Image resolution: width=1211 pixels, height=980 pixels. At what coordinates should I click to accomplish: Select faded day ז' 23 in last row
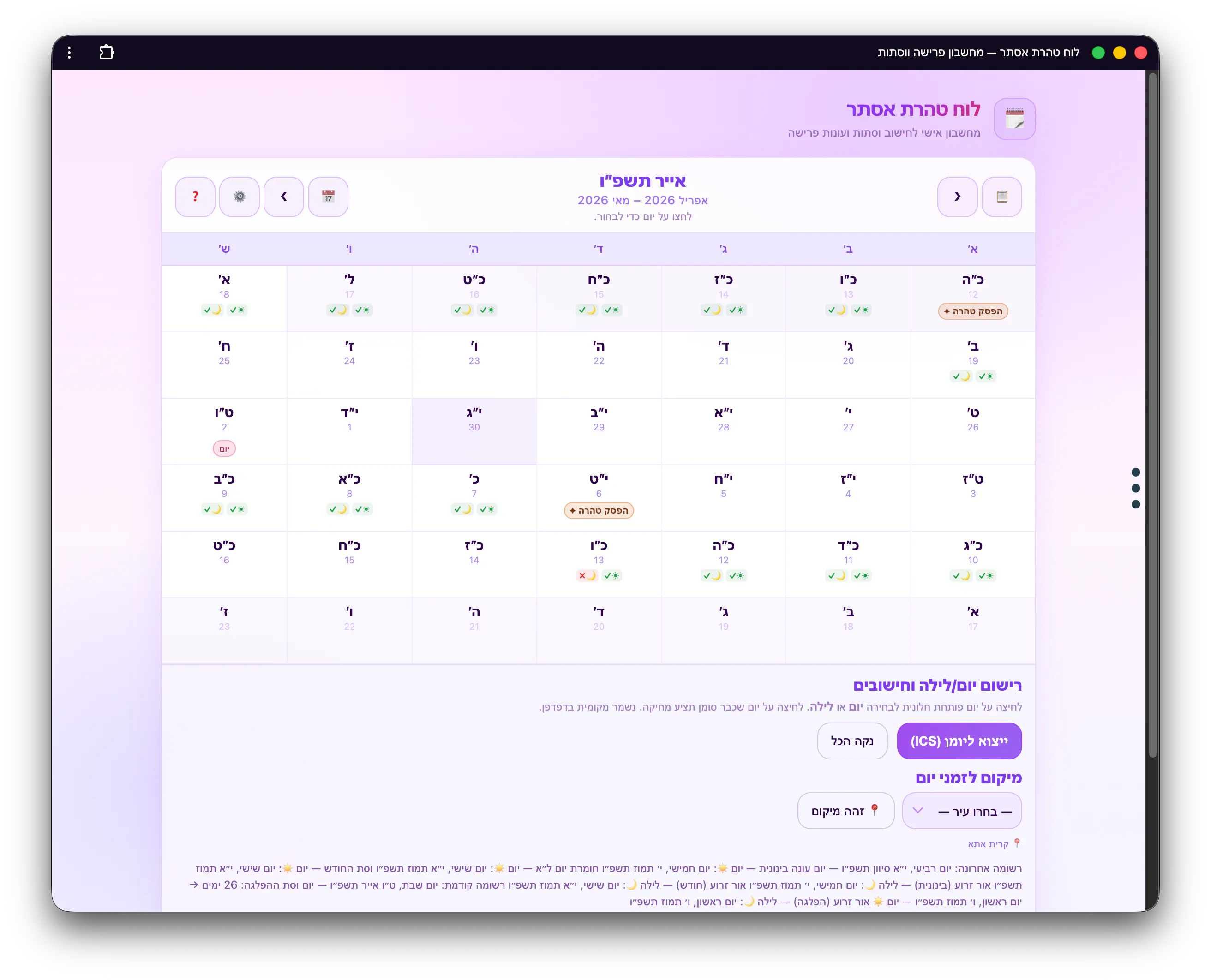pyautogui.click(x=224, y=631)
